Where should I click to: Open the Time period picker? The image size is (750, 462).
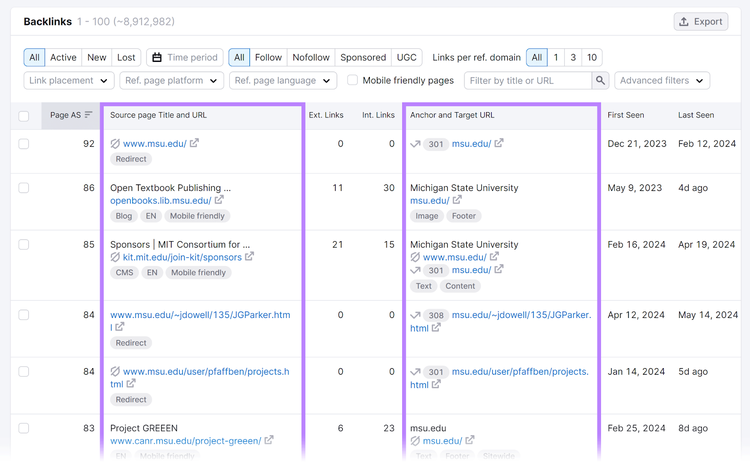coord(185,57)
